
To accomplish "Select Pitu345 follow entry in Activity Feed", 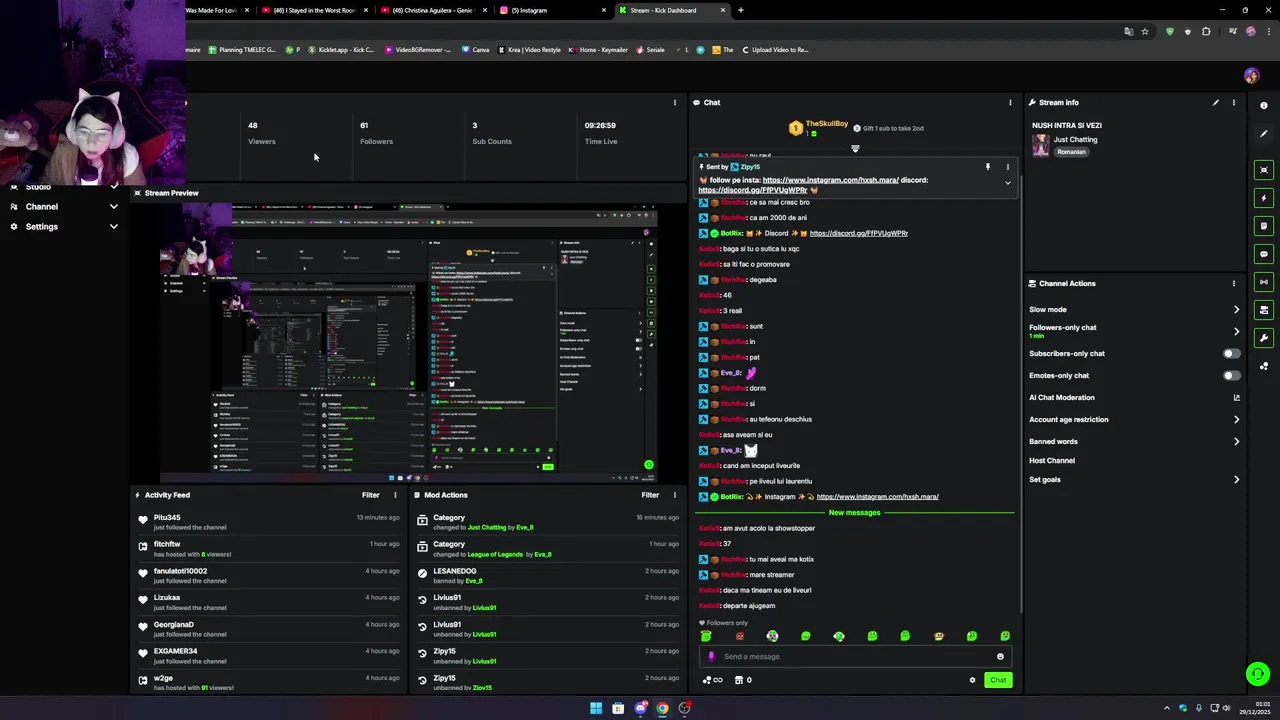I will click(x=270, y=522).
